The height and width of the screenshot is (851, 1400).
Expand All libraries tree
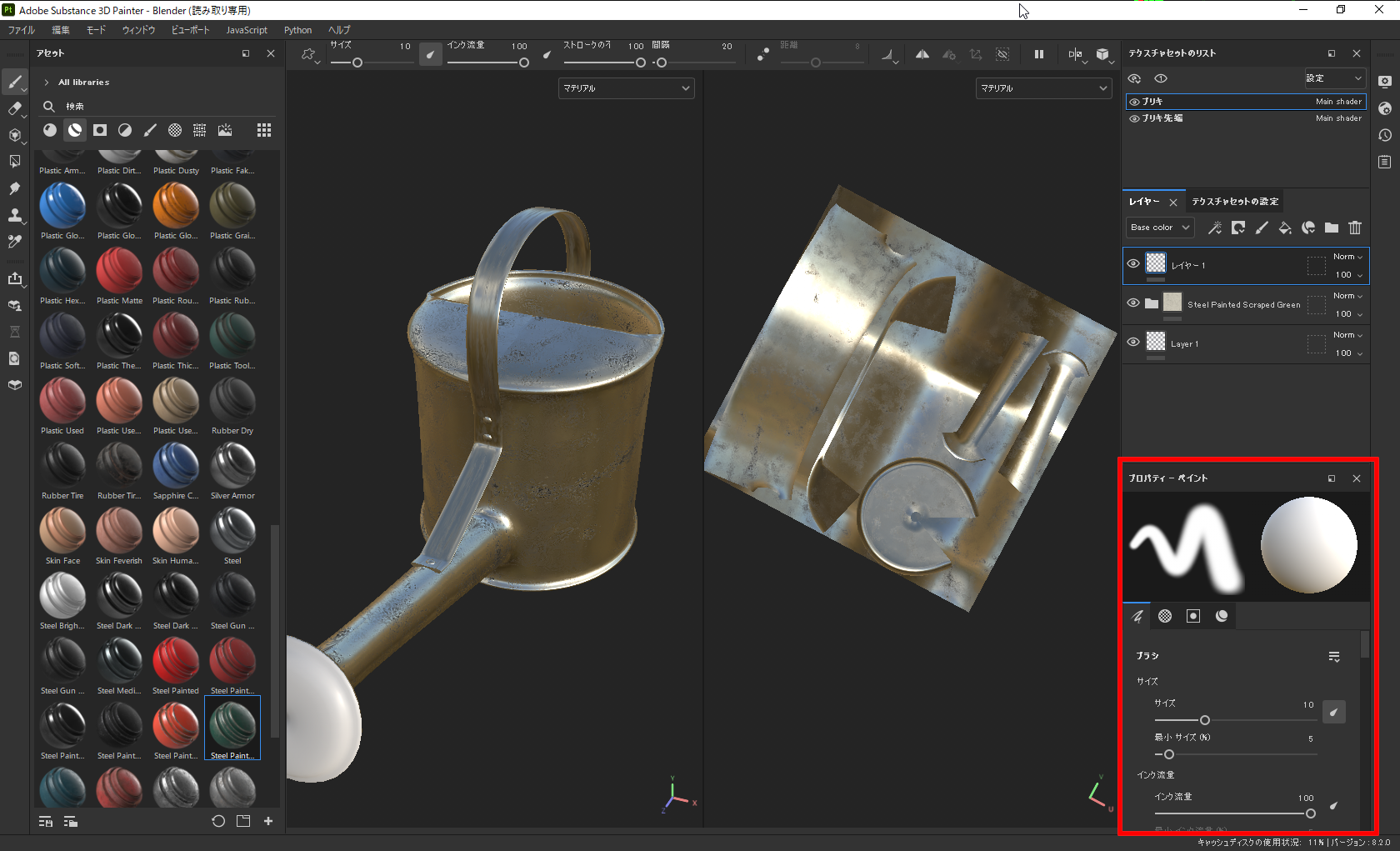pos(46,83)
